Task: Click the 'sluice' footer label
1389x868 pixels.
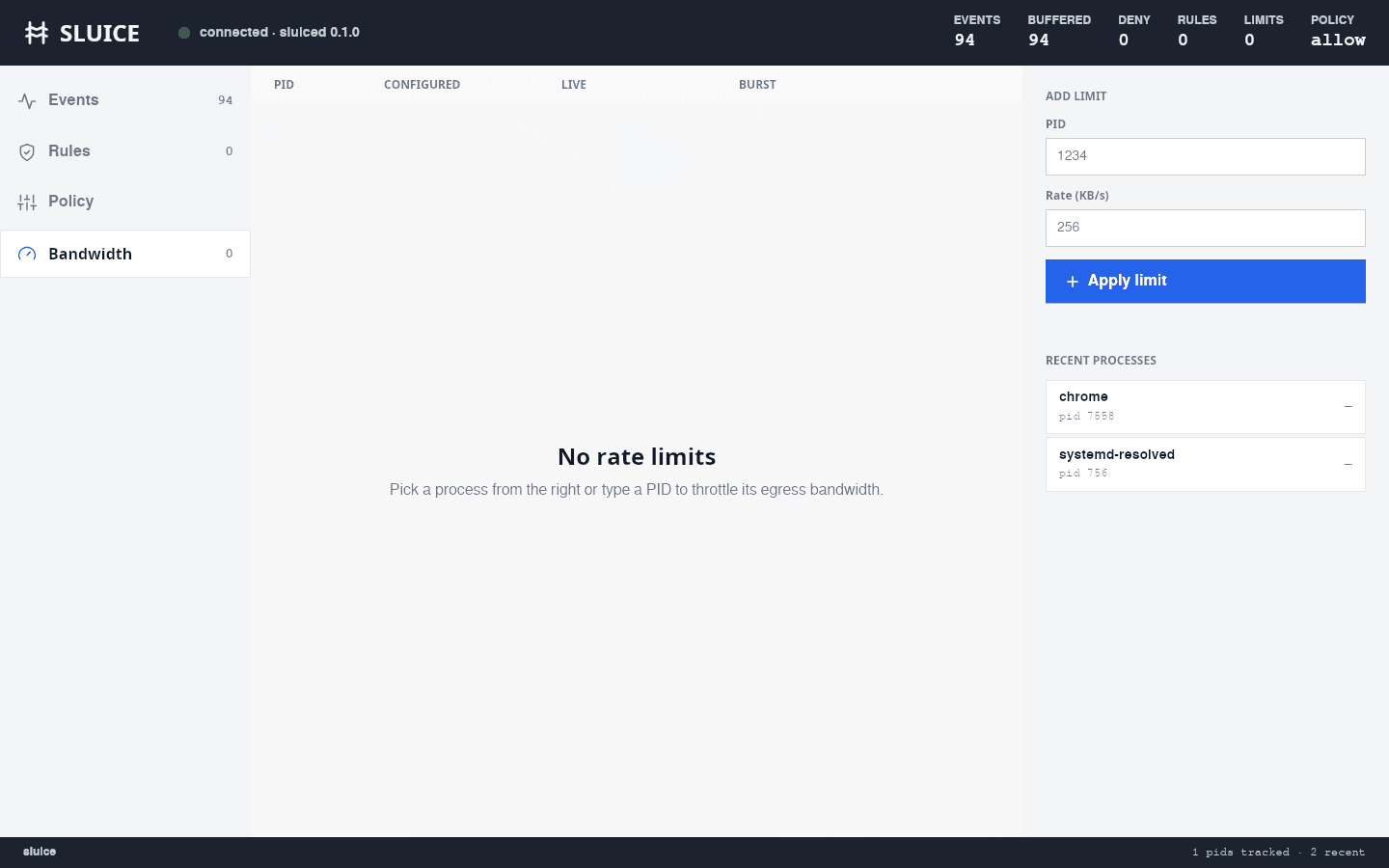Action: 40,852
